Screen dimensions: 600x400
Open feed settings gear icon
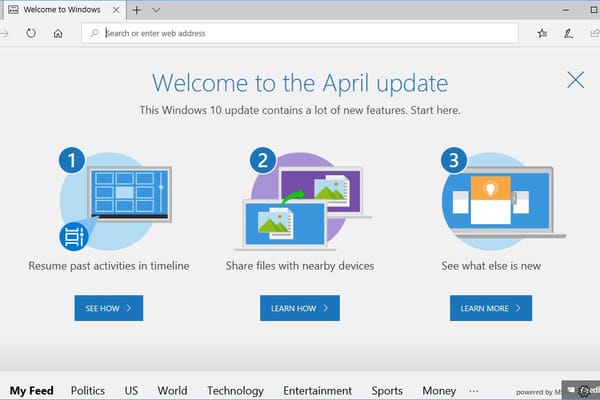584,390
